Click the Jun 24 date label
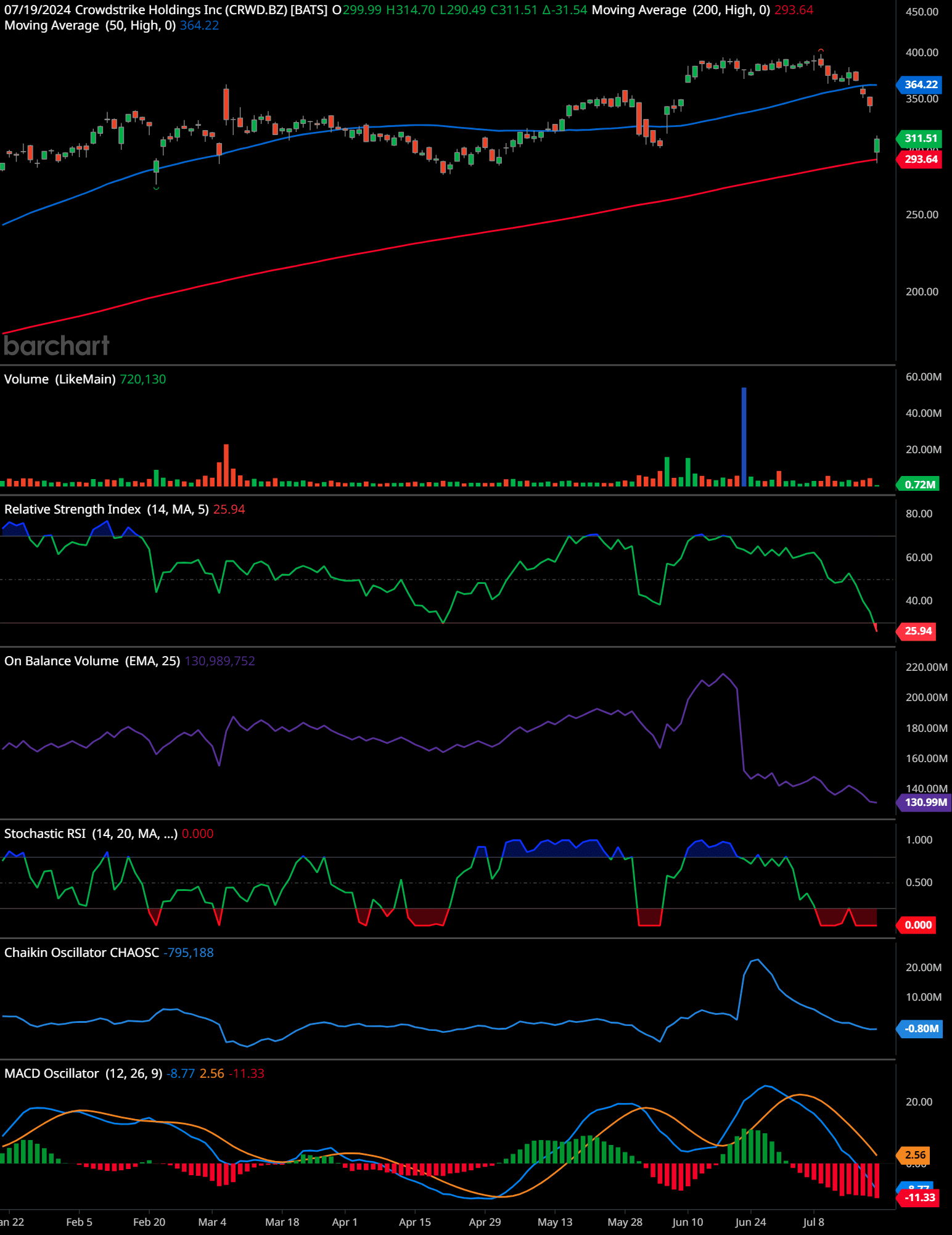952x1235 pixels. point(750,1222)
